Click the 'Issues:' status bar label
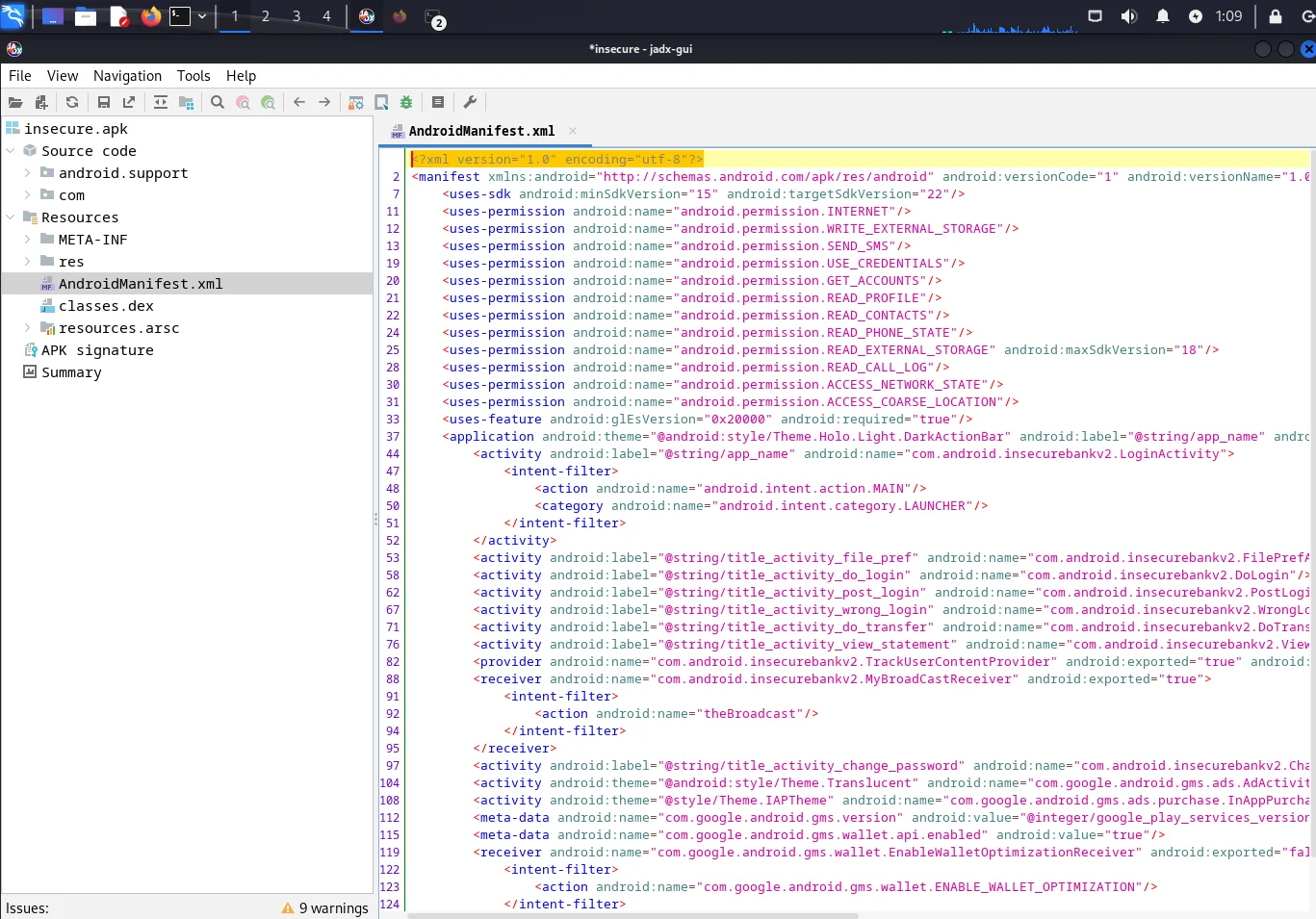The image size is (1316, 919). (x=27, y=908)
